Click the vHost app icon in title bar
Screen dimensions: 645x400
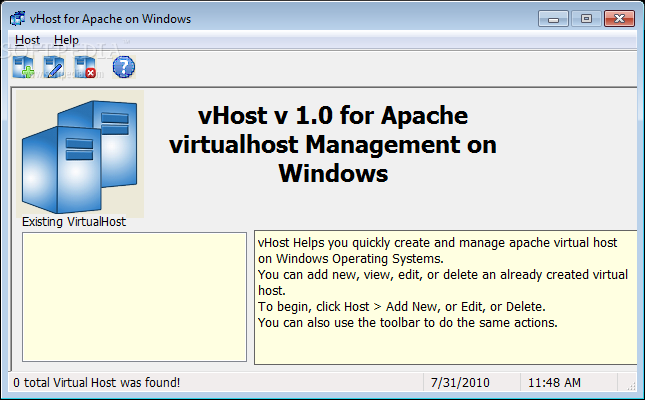click(17, 19)
